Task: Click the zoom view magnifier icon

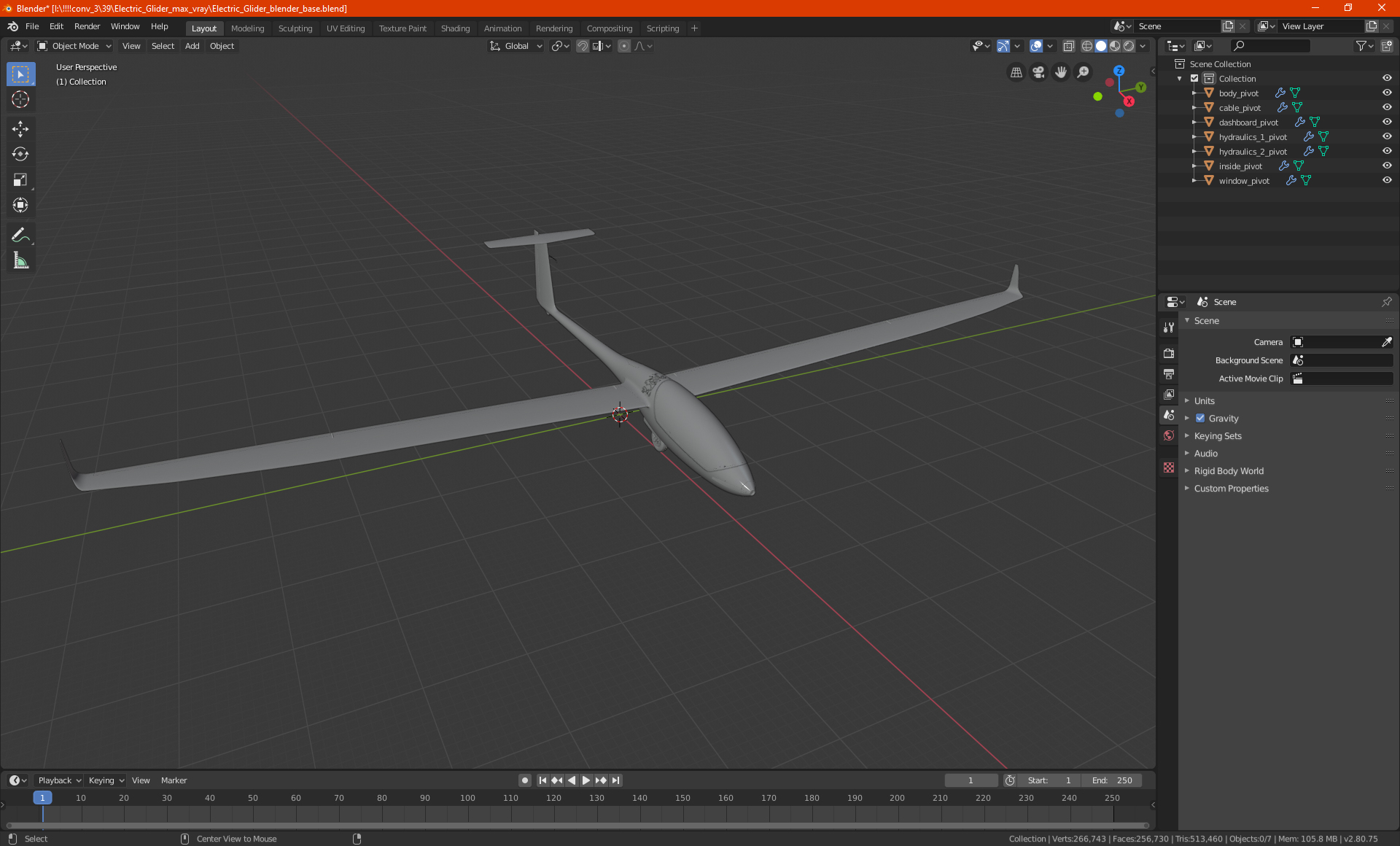Action: pyautogui.click(x=1084, y=72)
